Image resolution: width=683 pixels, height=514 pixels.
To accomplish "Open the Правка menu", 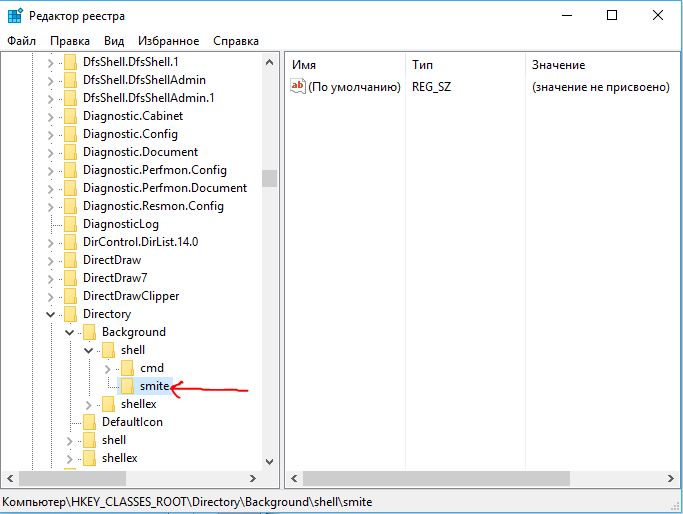I will [x=70, y=41].
